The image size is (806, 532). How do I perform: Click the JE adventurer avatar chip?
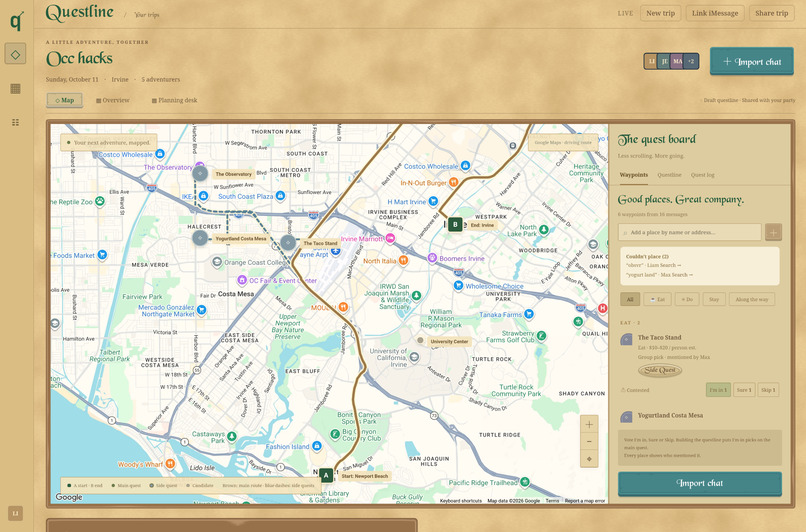tap(664, 61)
